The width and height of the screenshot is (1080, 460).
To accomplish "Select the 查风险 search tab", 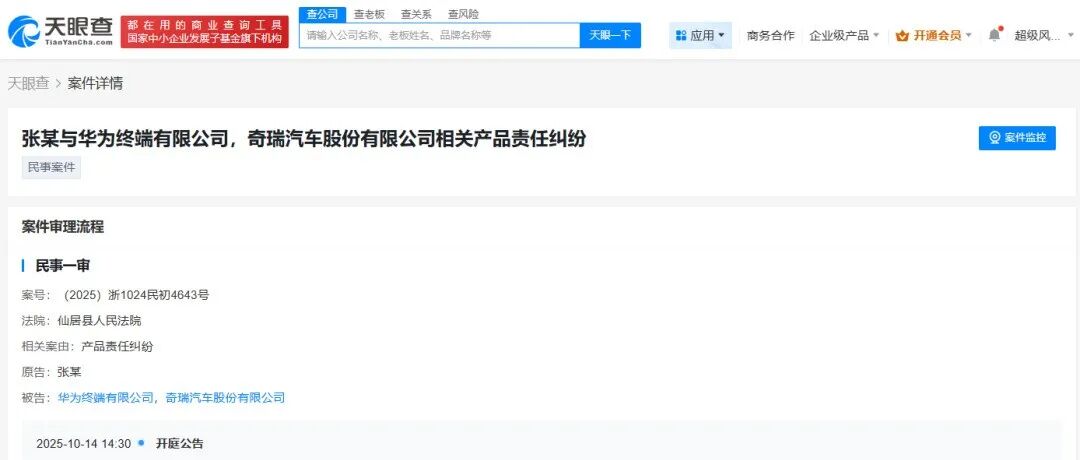I will click(463, 14).
